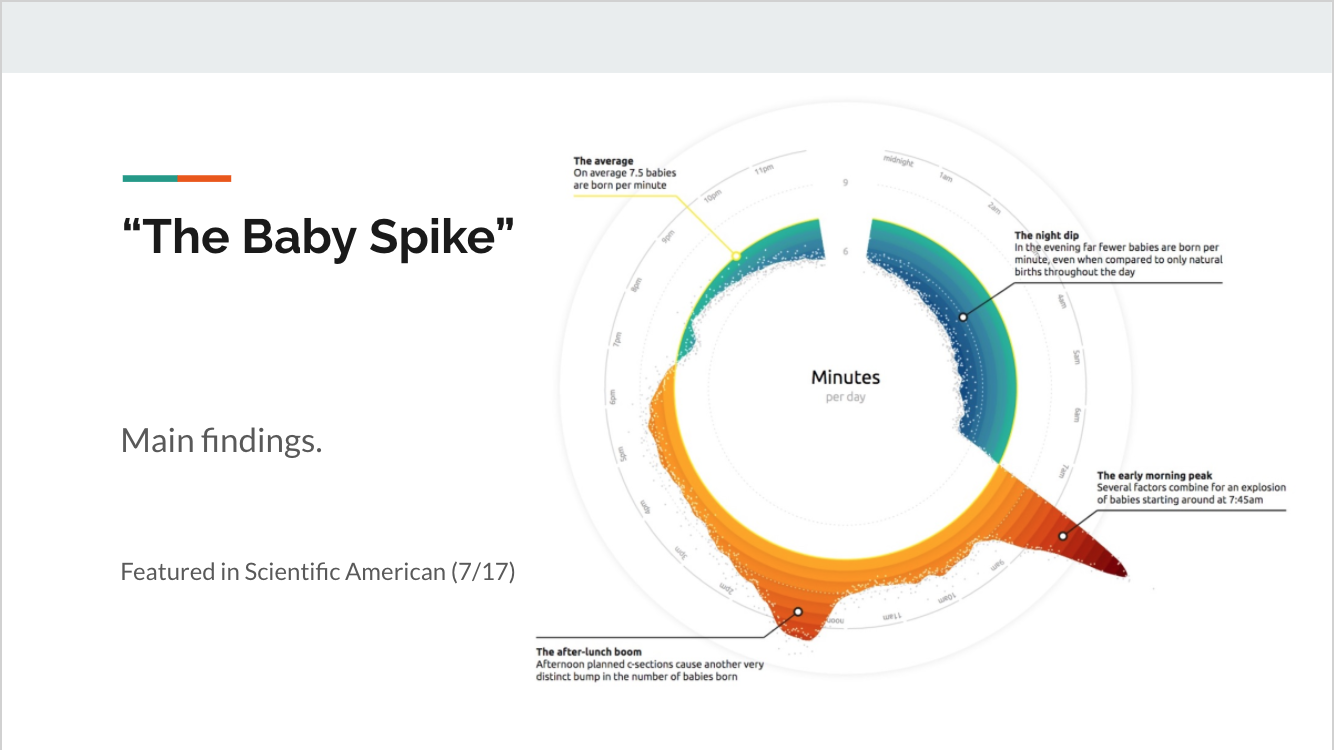
Task: Click the "7am" hour label
Action: 1065,472
